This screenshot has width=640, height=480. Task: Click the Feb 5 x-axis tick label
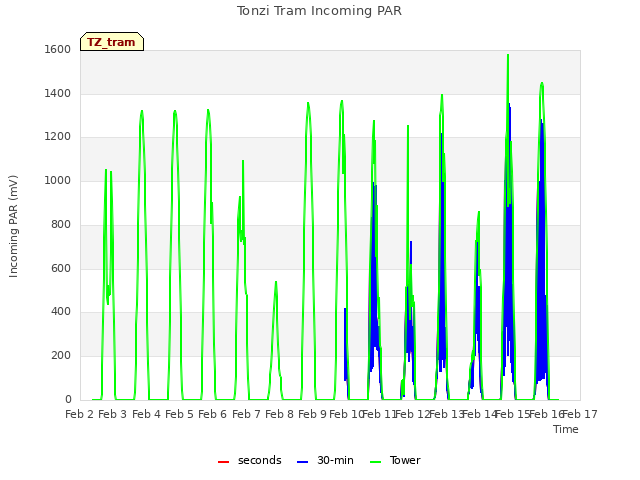tap(179, 414)
